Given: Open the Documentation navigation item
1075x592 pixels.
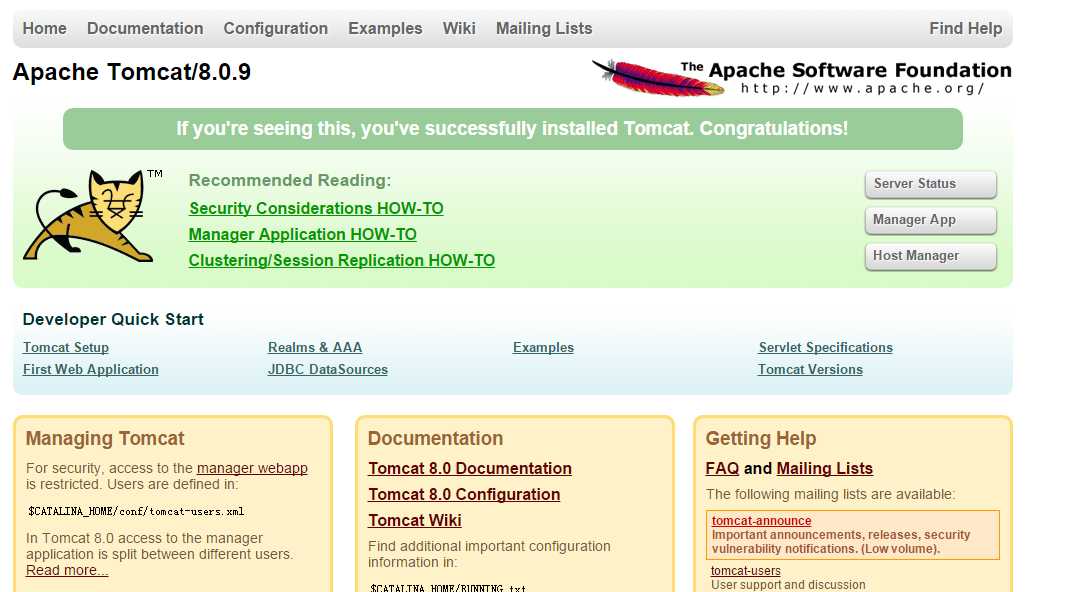Looking at the screenshot, I should click(145, 29).
